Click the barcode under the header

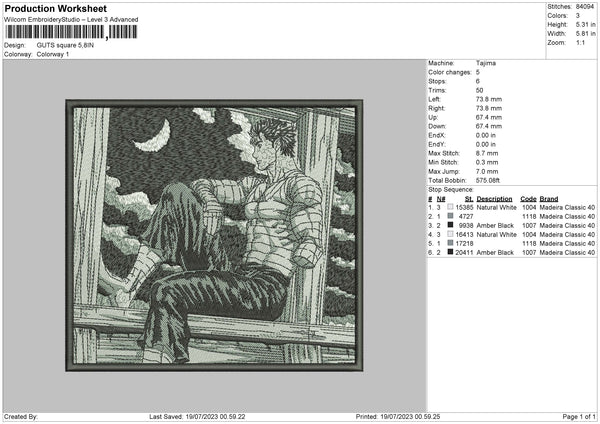[x=71, y=32]
